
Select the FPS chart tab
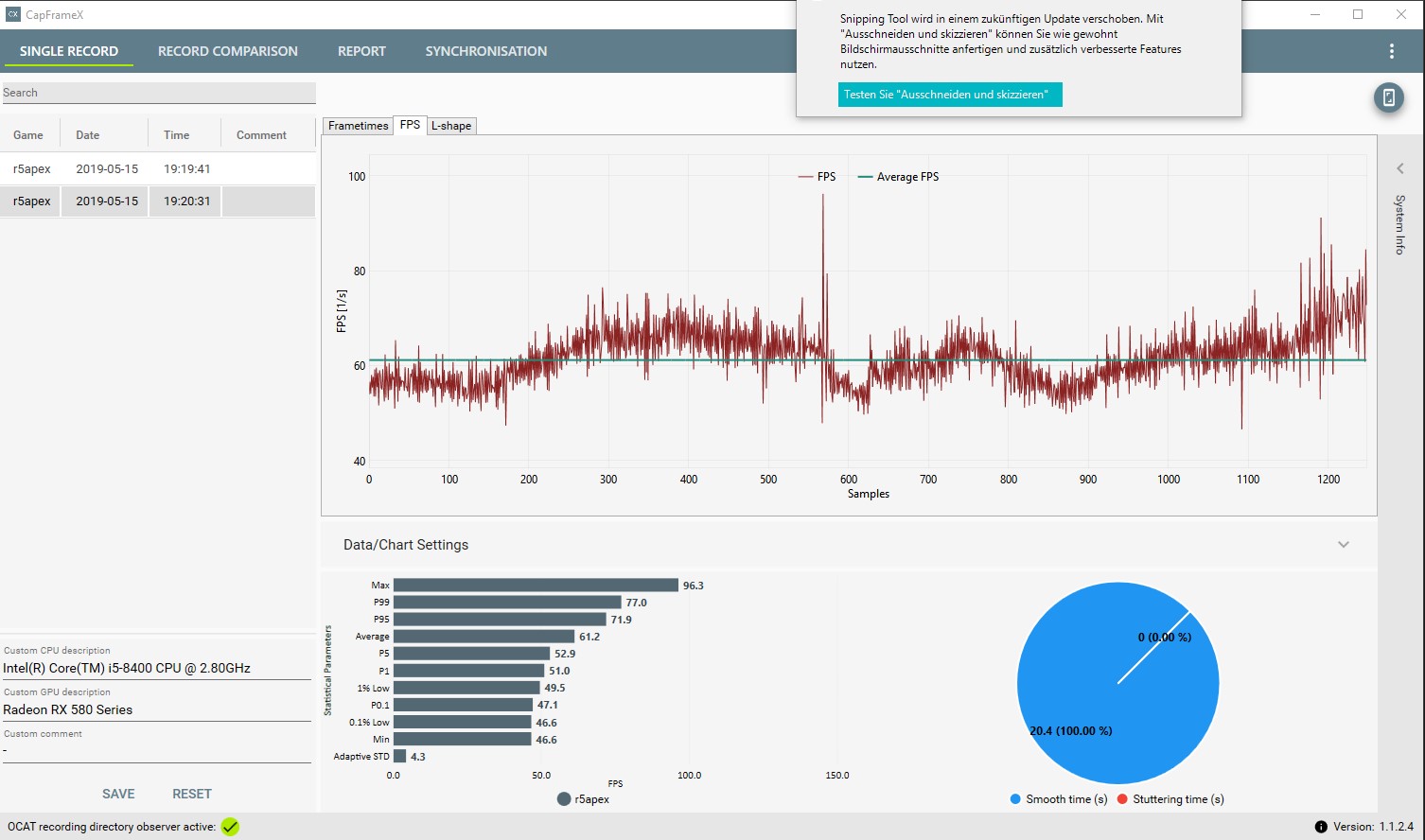410,125
